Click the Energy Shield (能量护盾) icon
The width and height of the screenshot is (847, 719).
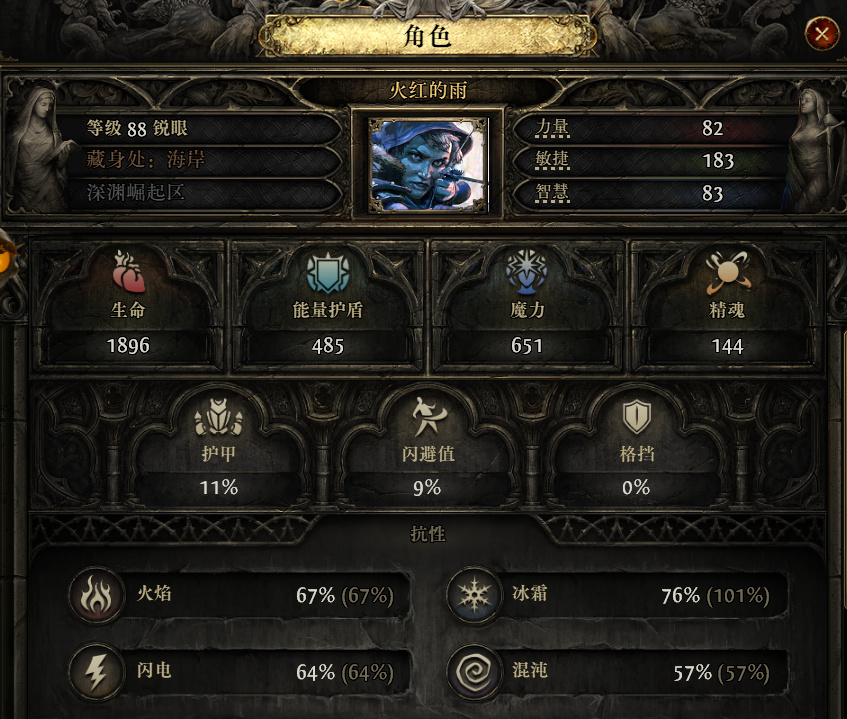pos(328,272)
